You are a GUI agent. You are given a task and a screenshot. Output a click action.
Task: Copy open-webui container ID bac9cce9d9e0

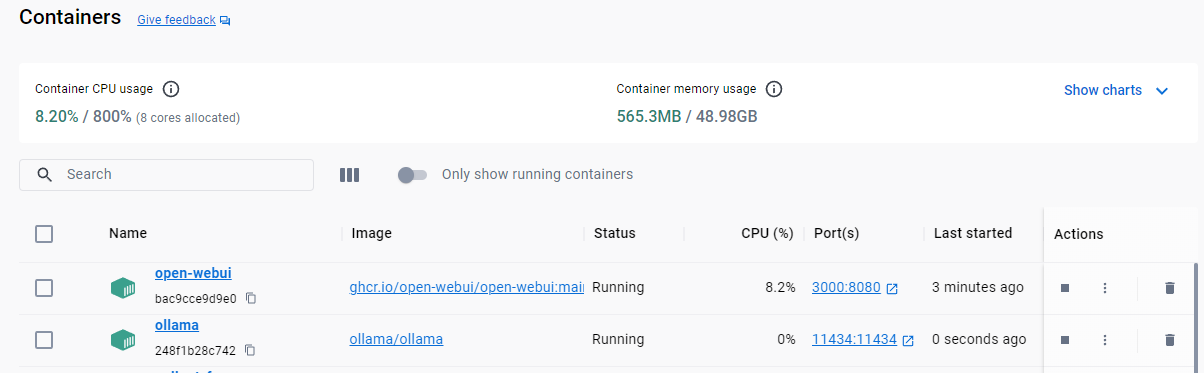251,298
